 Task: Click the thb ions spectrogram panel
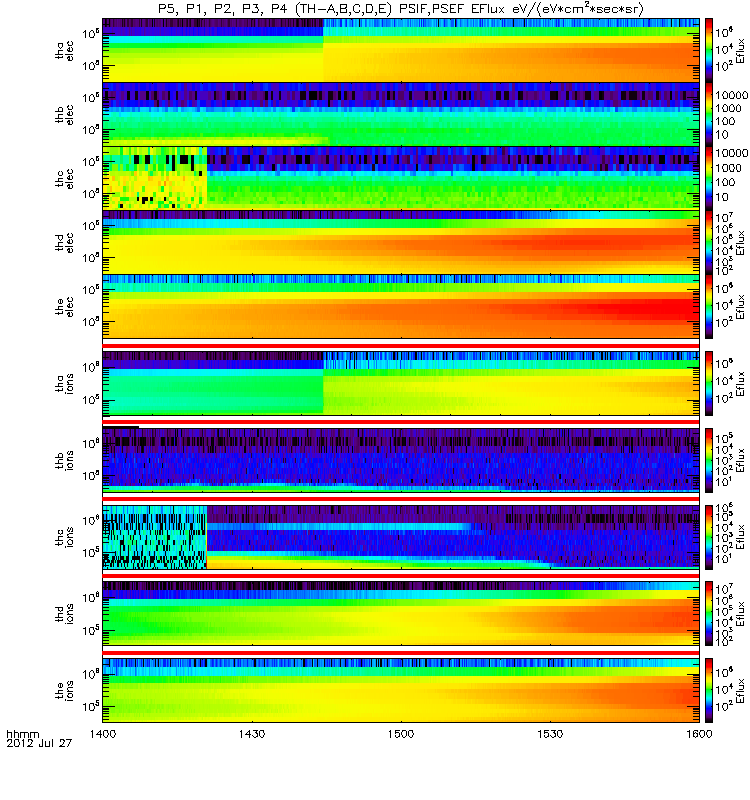[401, 460]
